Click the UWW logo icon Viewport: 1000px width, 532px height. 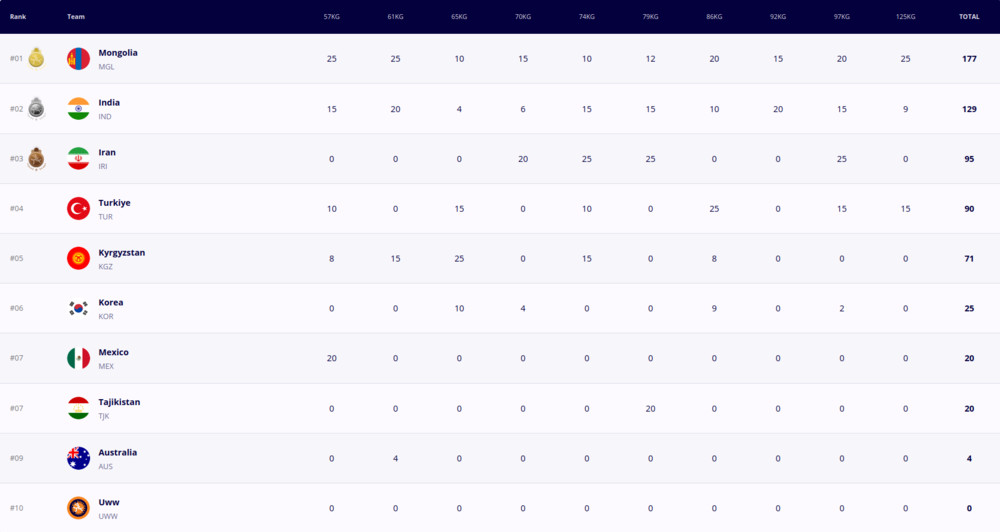click(78, 508)
